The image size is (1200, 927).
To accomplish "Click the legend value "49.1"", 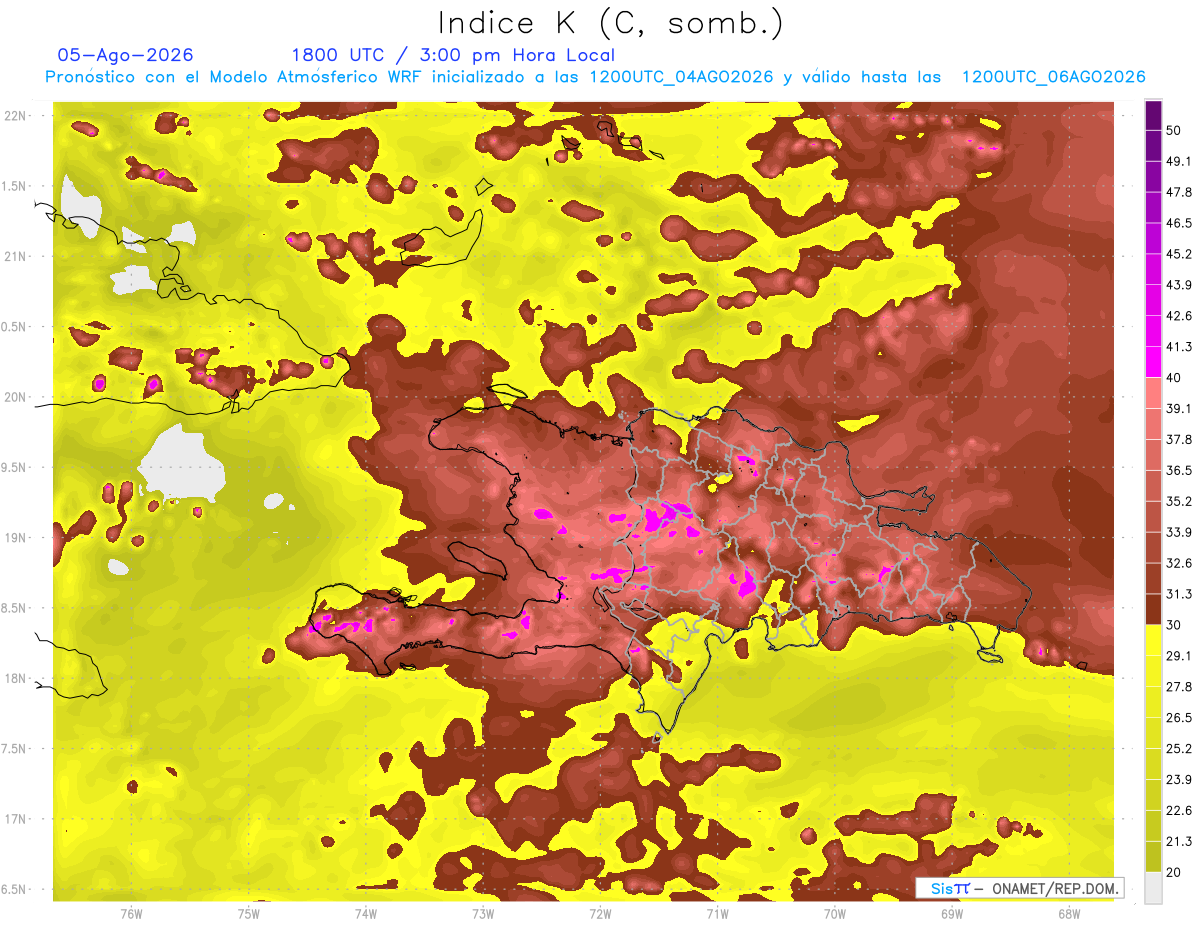I will [x=1179, y=161].
